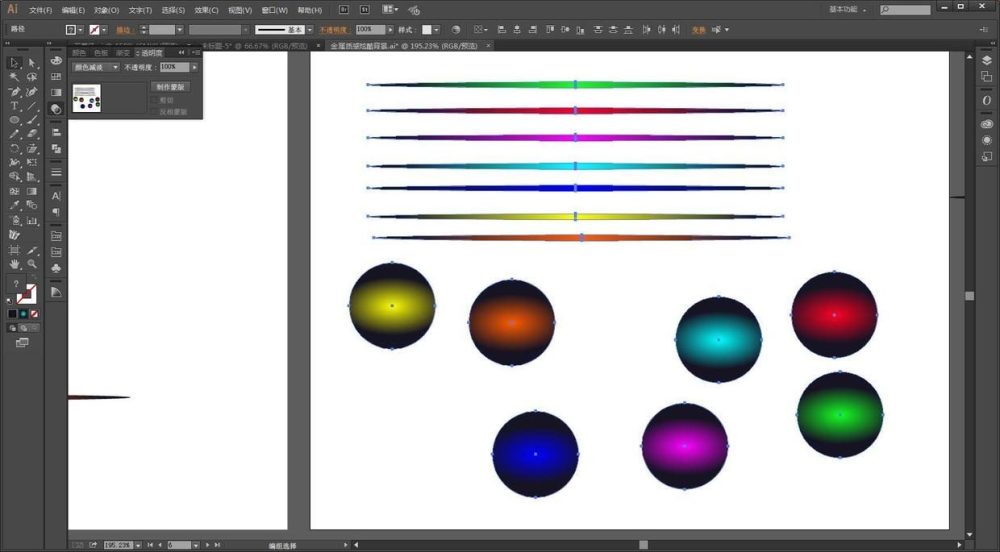Select the black arrow Selection tool

15,63
